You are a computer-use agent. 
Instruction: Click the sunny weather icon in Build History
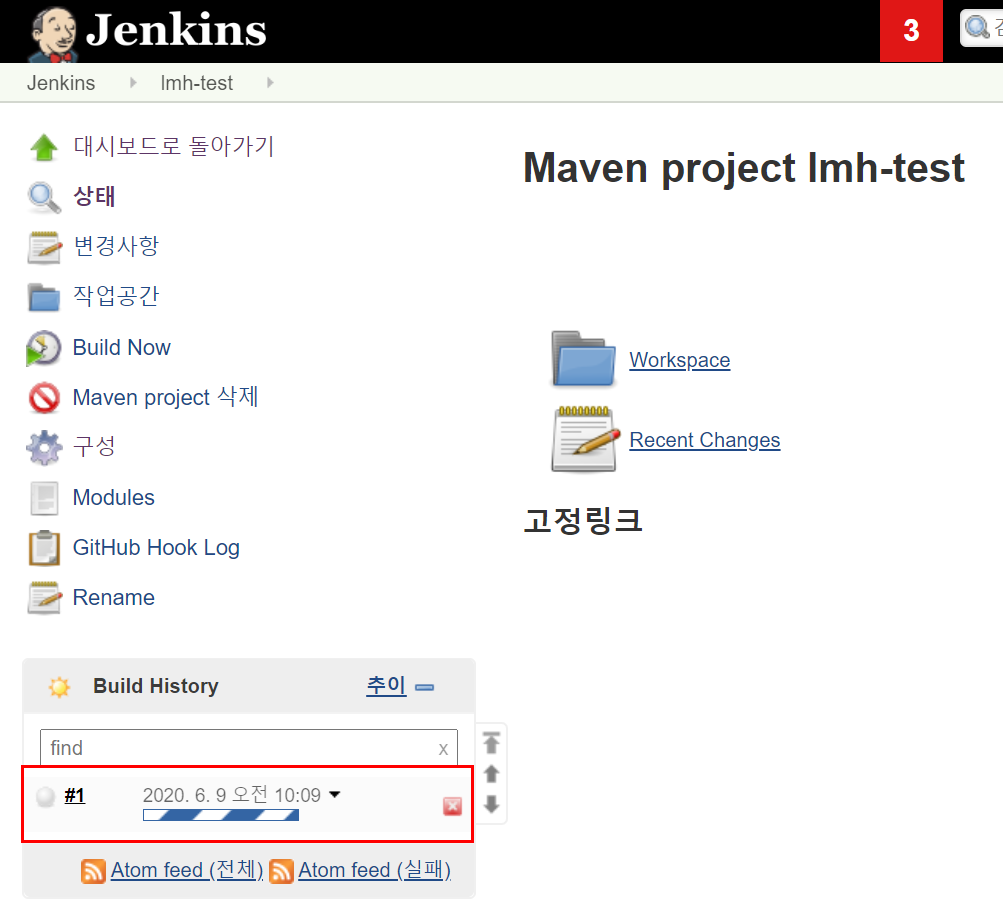tap(59, 687)
